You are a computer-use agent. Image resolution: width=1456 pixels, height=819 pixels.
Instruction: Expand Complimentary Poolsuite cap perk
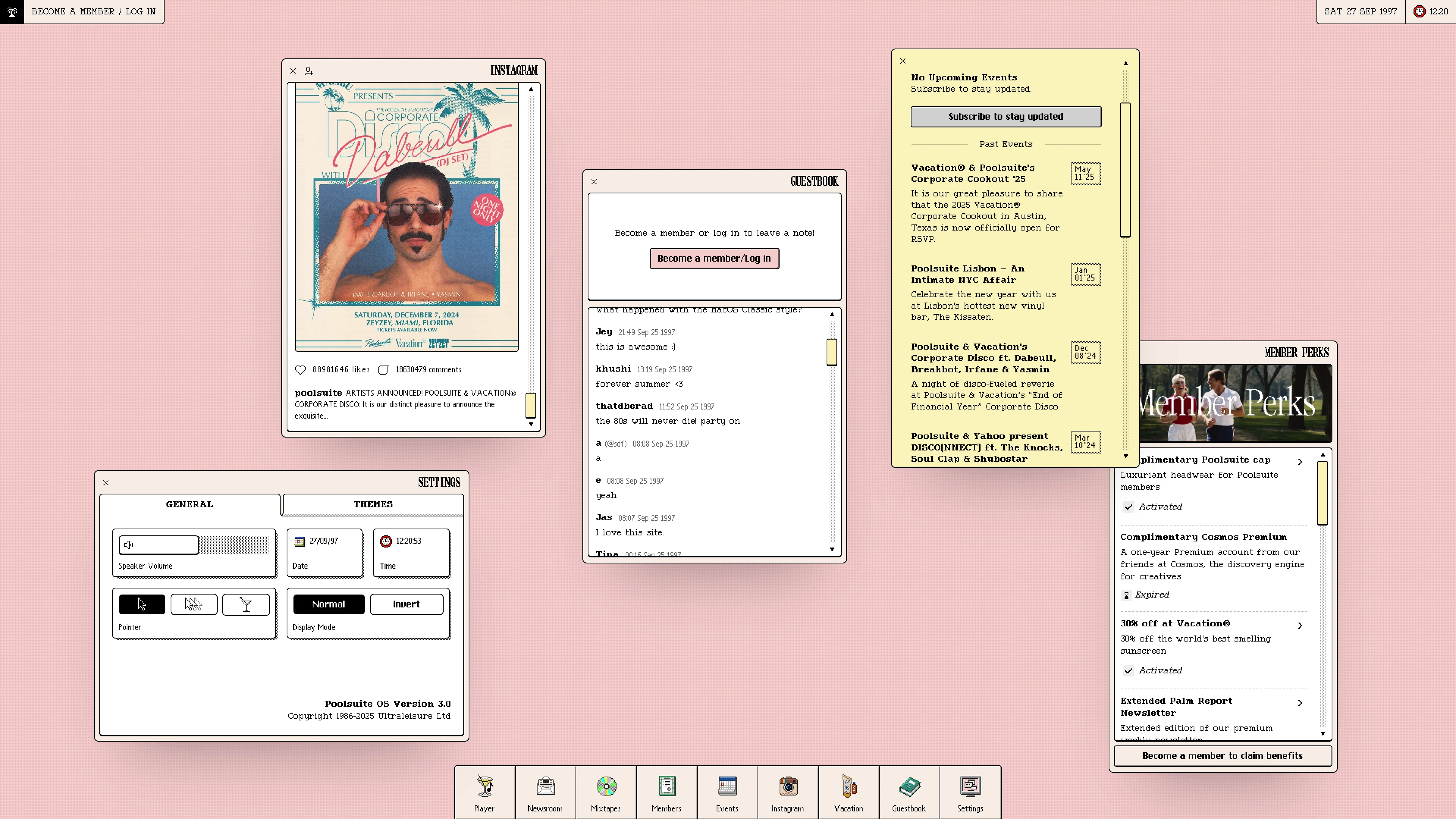pos(1300,462)
